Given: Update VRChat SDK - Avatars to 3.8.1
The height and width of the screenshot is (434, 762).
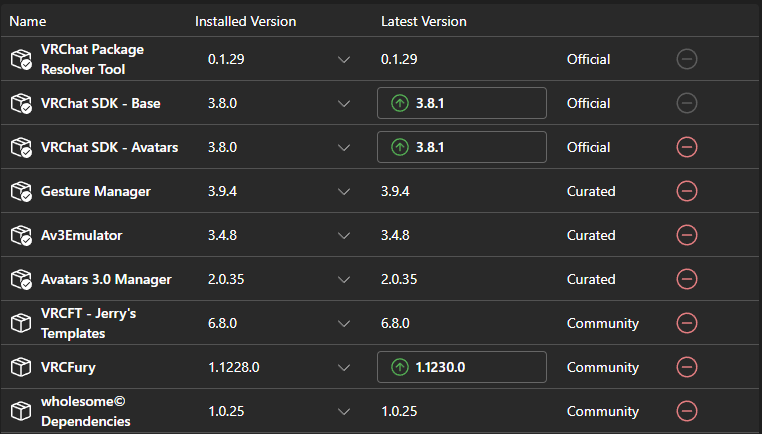Looking at the screenshot, I should (x=461, y=147).
